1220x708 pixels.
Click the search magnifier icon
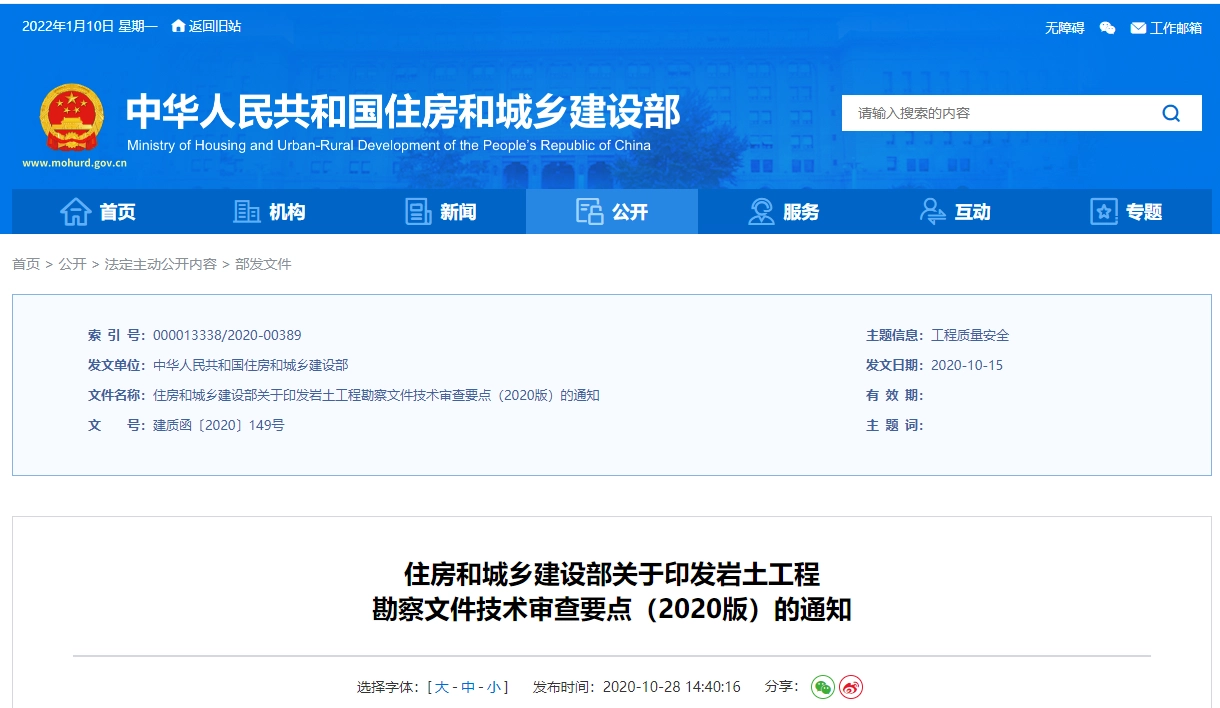[x=1170, y=113]
